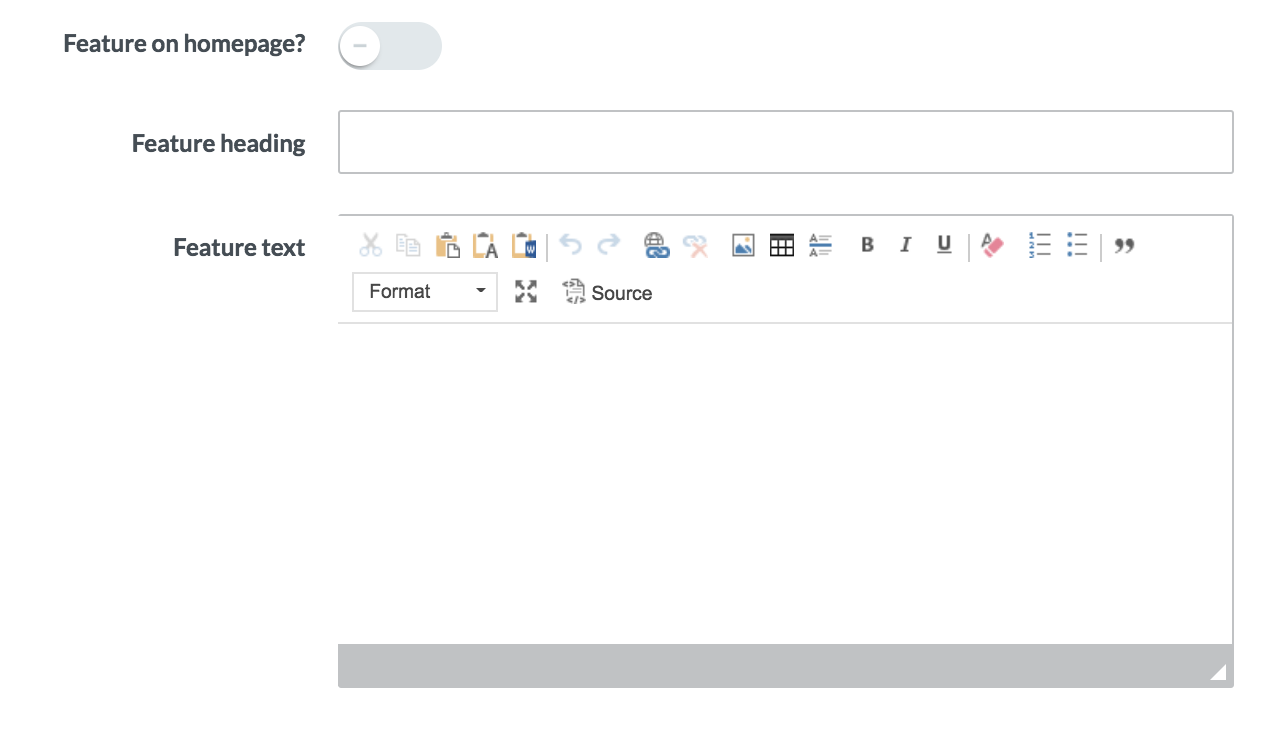Viewport: 1276px width, 750px height.
Task: Click the Feature heading input field
Action: pyautogui.click(x=785, y=142)
